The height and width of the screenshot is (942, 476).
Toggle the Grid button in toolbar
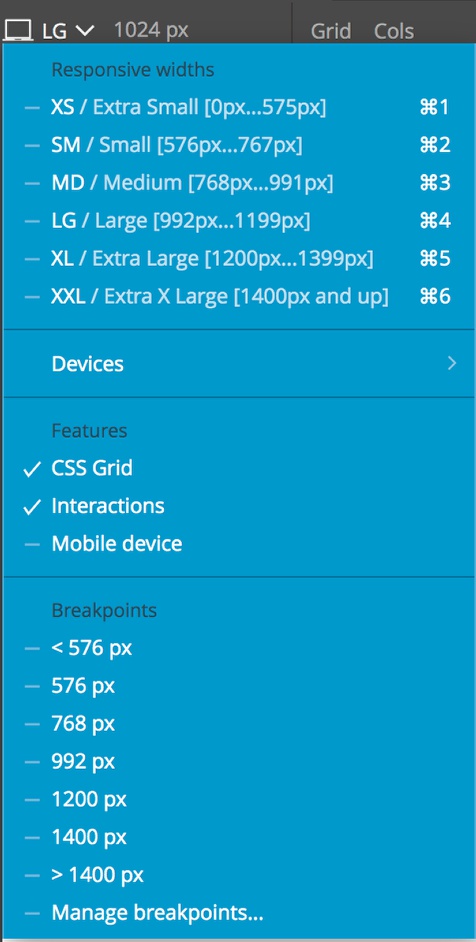coord(331,31)
